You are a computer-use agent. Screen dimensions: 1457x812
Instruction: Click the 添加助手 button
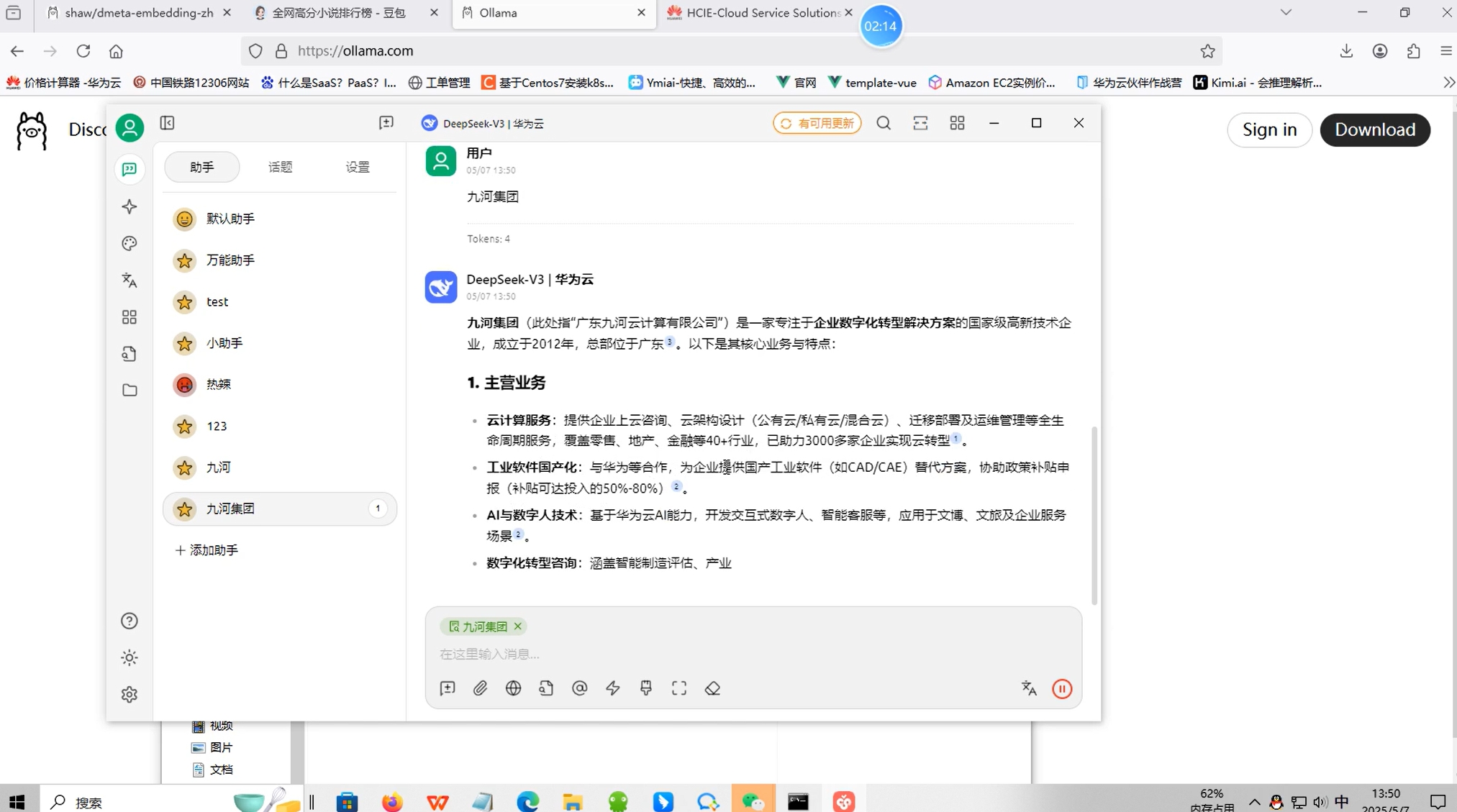click(x=207, y=550)
